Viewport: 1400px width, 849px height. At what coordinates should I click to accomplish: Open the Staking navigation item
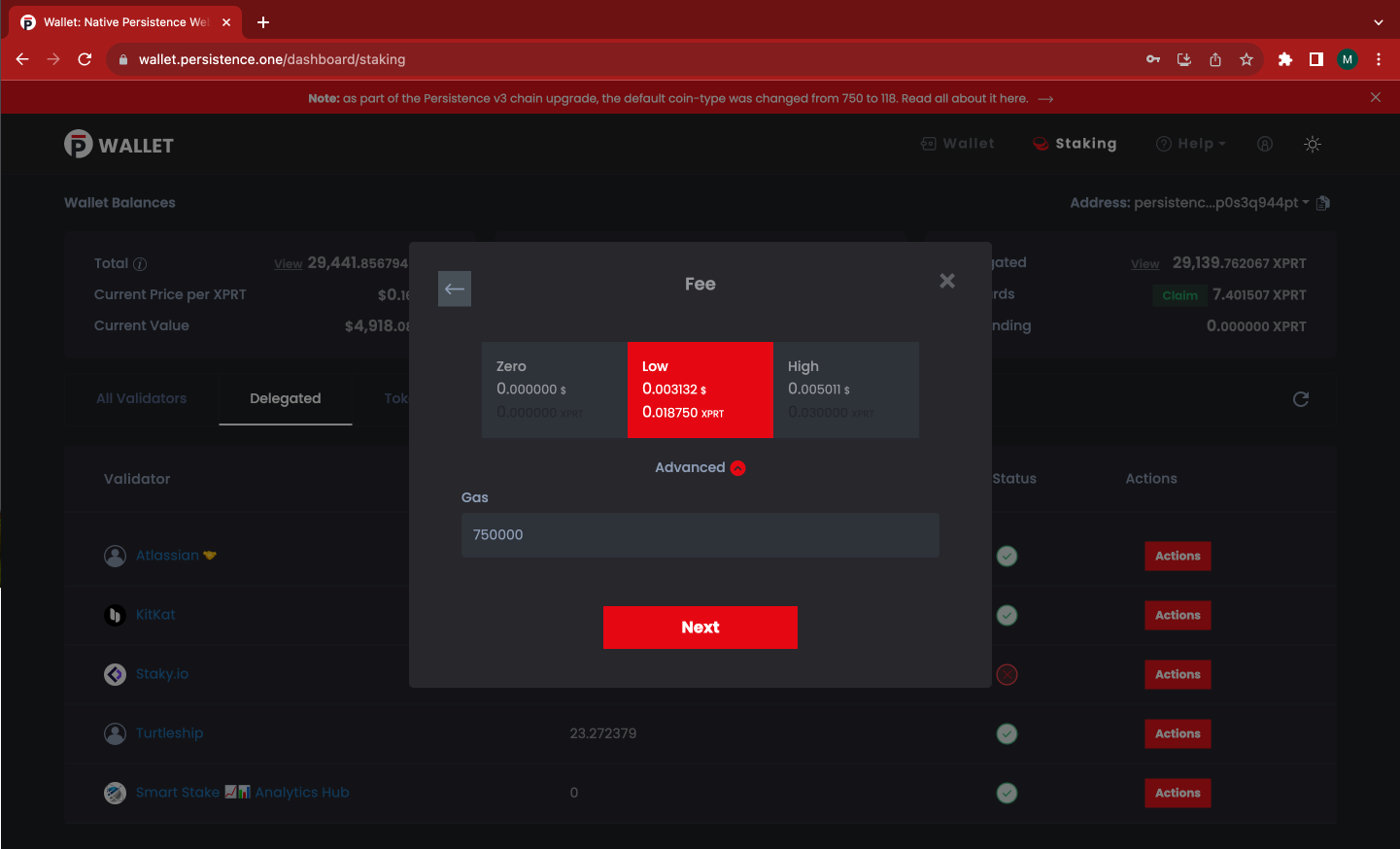[1075, 144]
